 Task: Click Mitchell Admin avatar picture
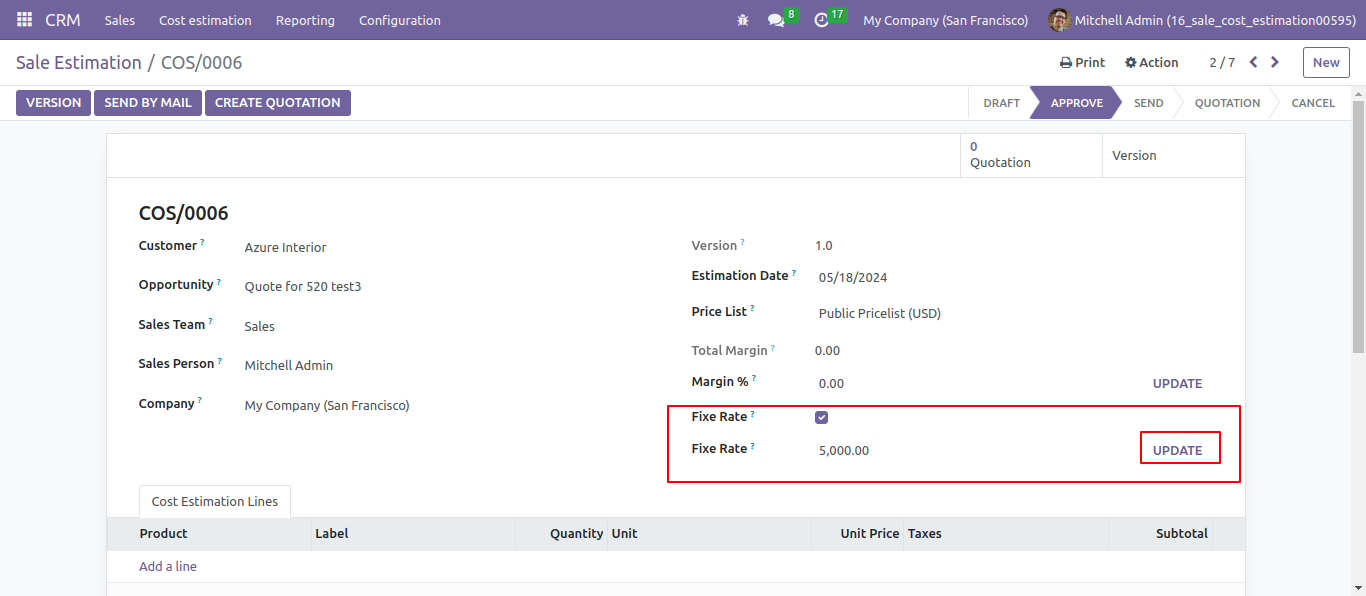pyautogui.click(x=1059, y=20)
